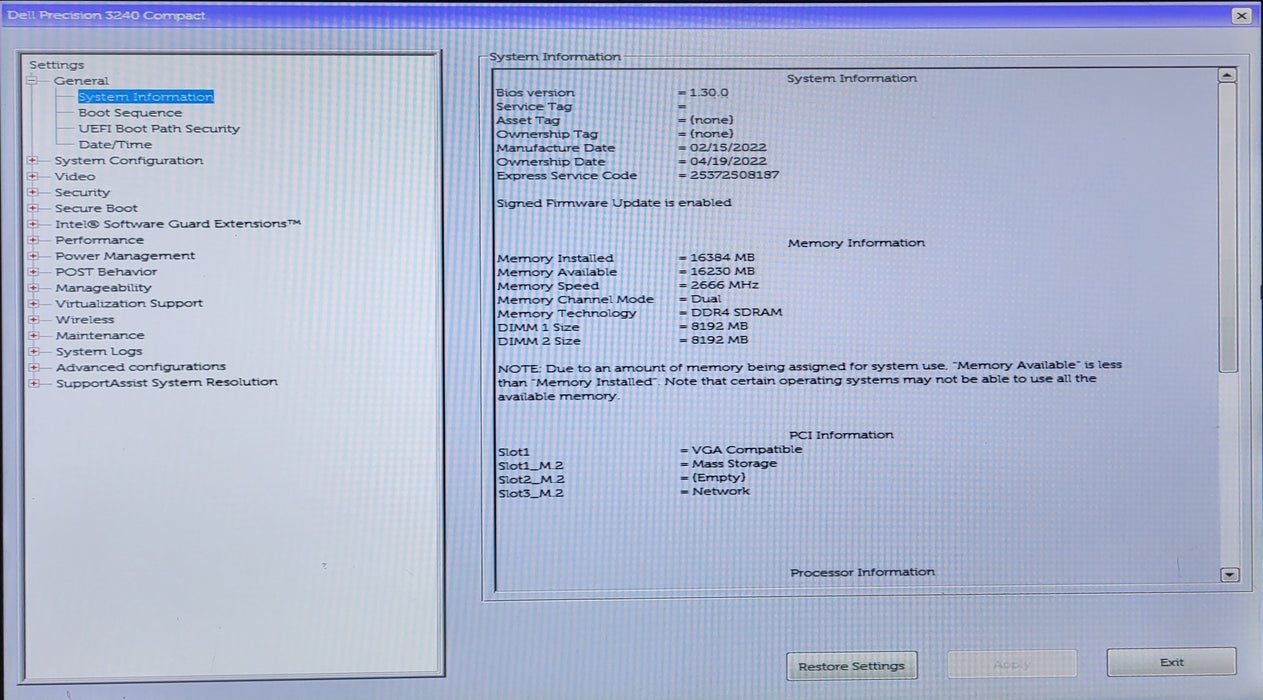Click Memory Installed value 16384 MB
1263x700 pixels.
(722, 257)
